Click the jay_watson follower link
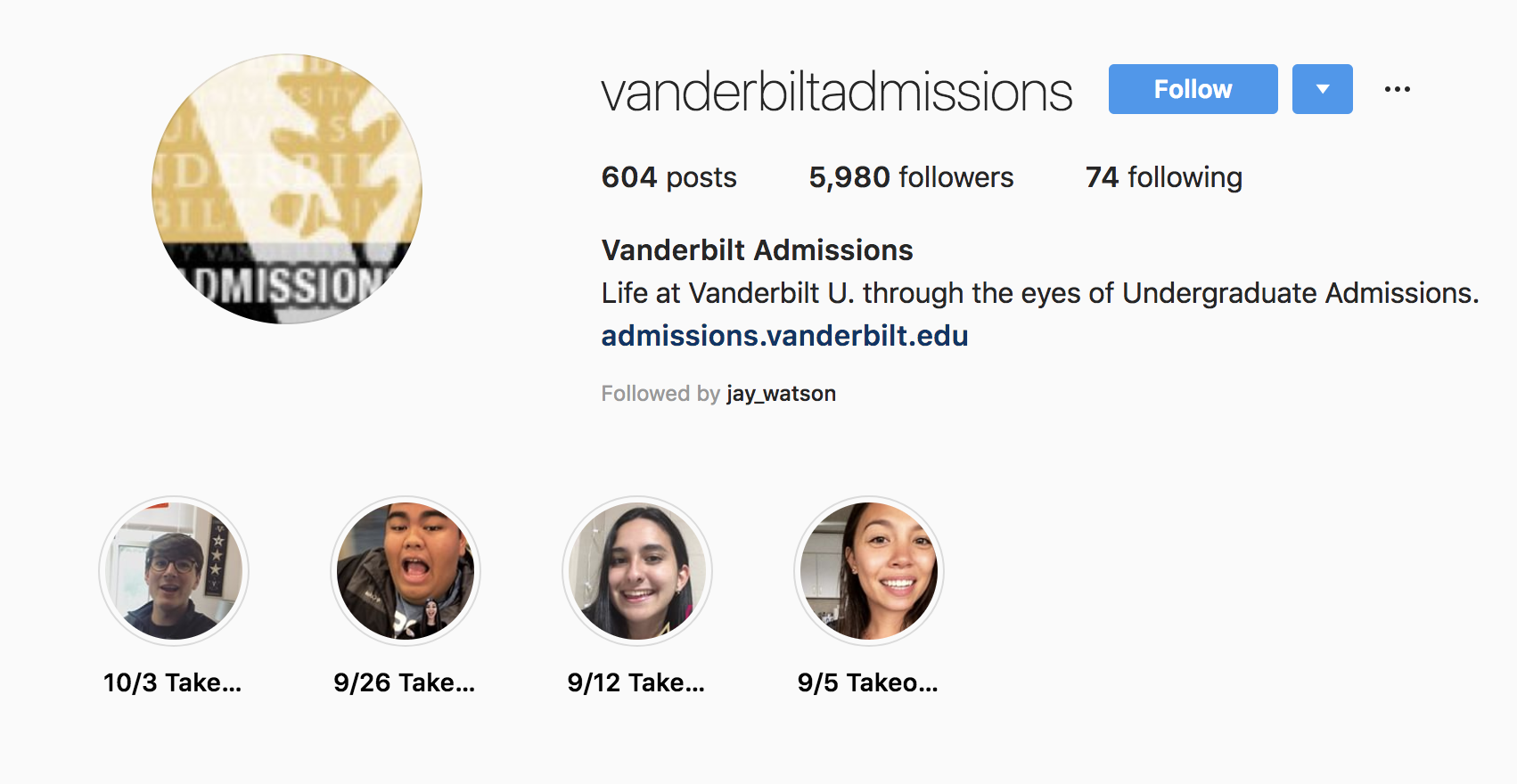Viewport: 1517px width, 784px height. point(781,394)
